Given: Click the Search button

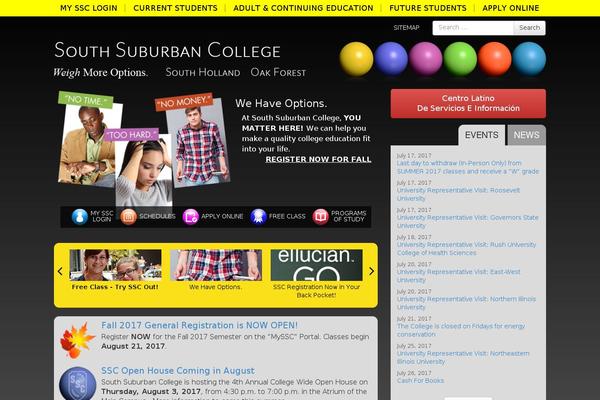Looking at the screenshot, I should click(529, 28).
